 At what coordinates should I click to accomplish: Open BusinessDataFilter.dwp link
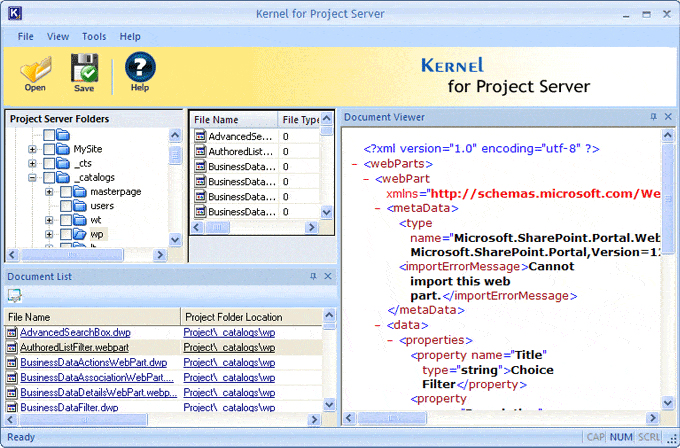(x=69, y=408)
